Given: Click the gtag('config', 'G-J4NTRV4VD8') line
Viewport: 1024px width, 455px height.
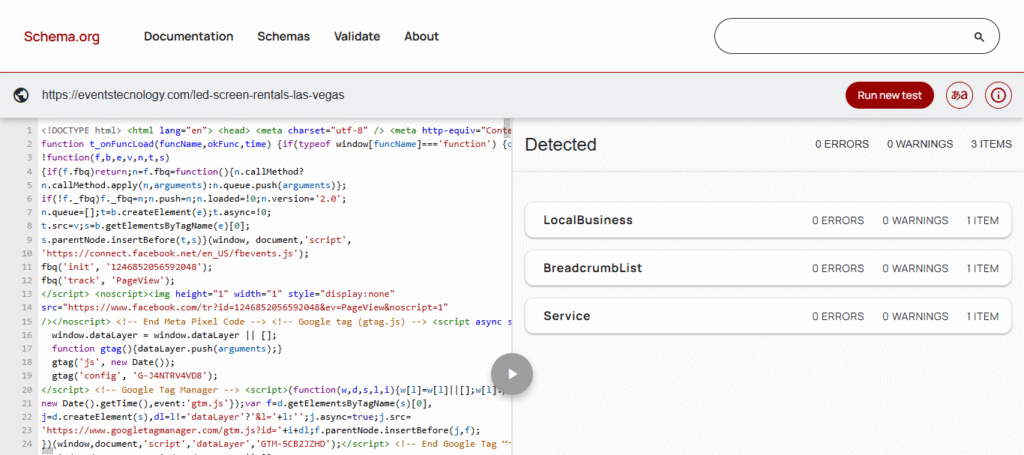Looking at the screenshot, I should point(134,376).
